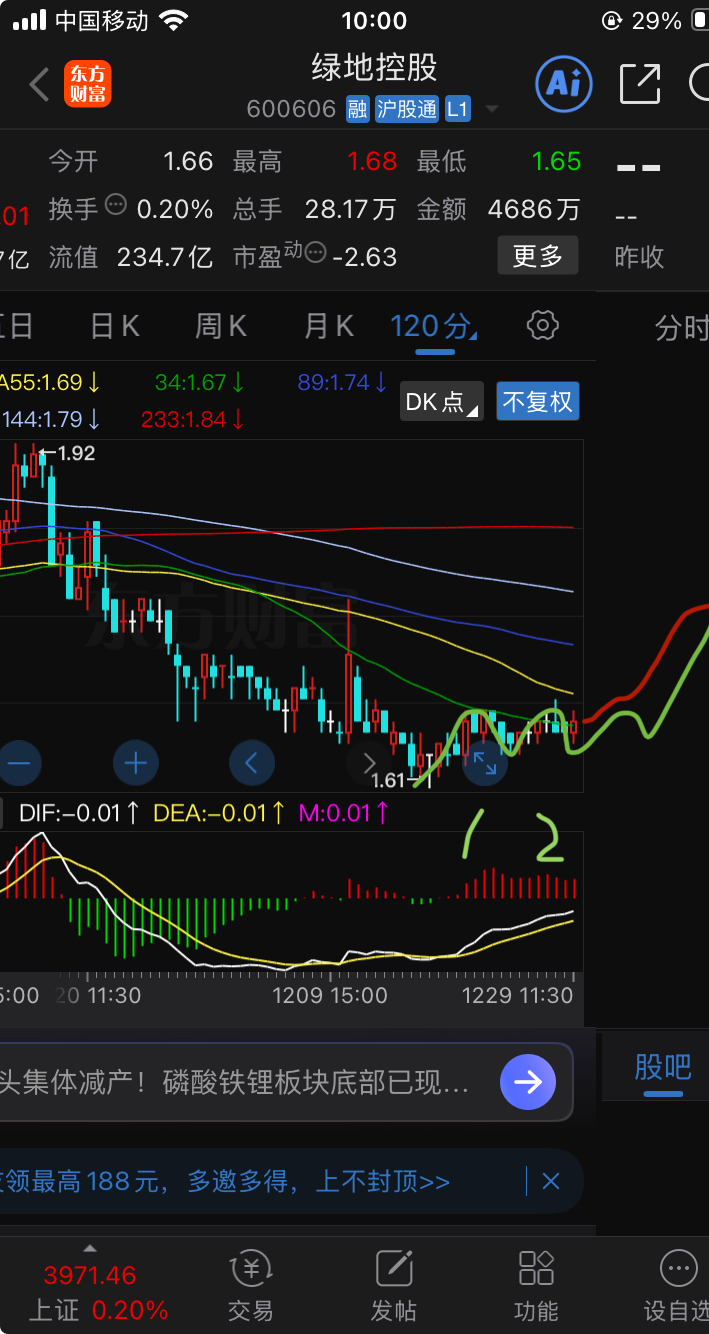Open chart settings gear icon
The height and width of the screenshot is (1334, 709).
pyautogui.click(x=542, y=325)
